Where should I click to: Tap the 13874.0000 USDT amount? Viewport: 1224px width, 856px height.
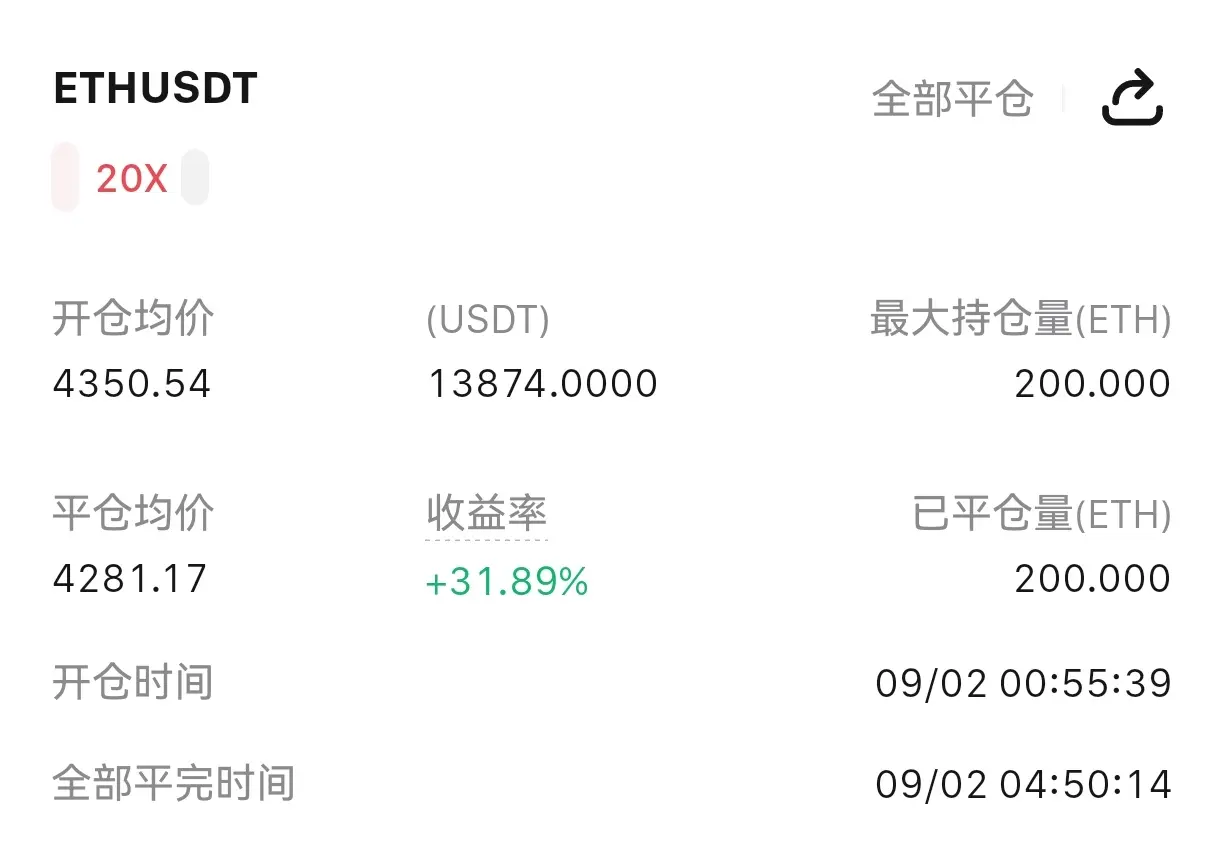click(x=543, y=384)
